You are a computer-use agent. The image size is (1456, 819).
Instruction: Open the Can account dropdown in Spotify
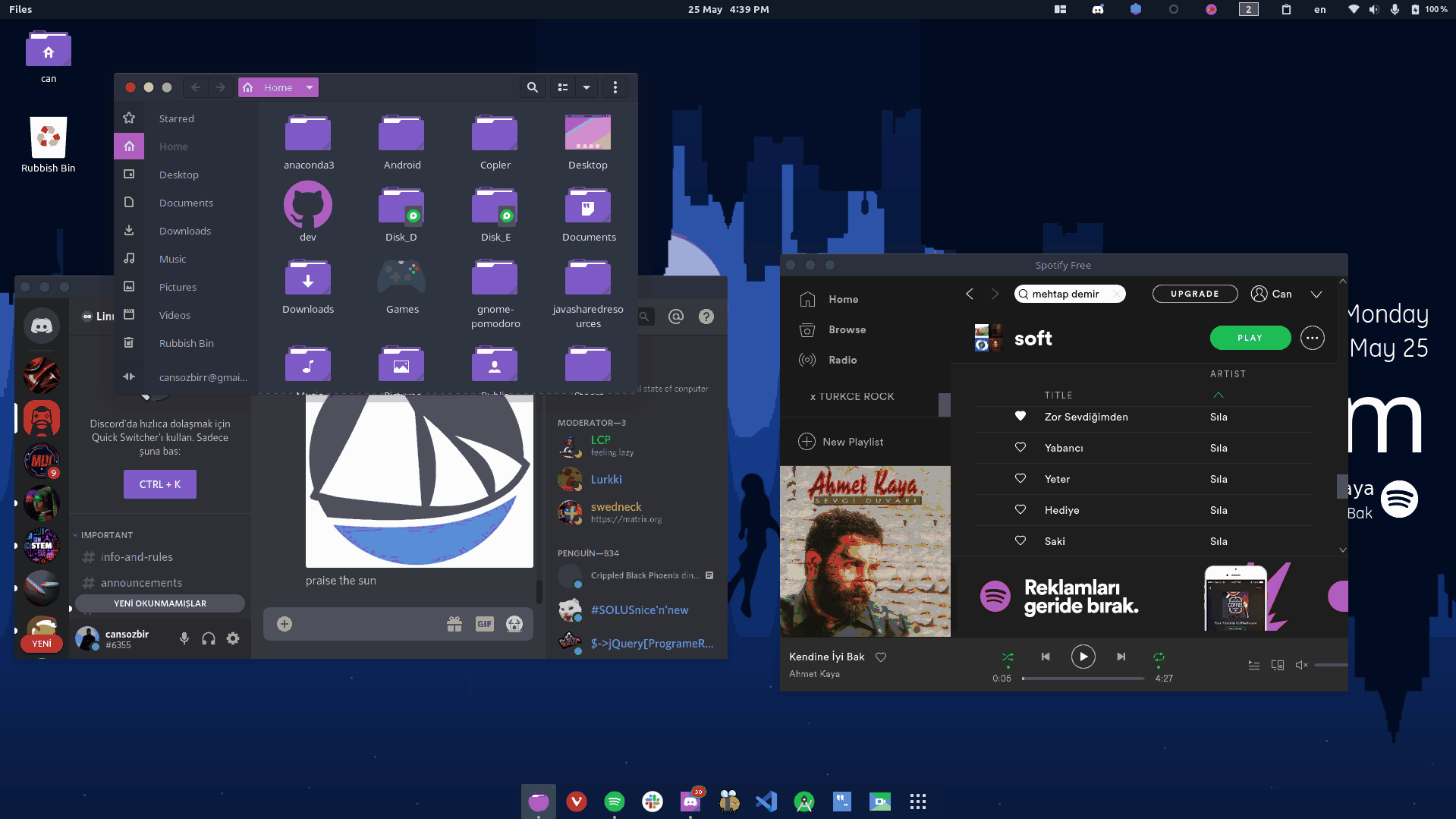1316,294
